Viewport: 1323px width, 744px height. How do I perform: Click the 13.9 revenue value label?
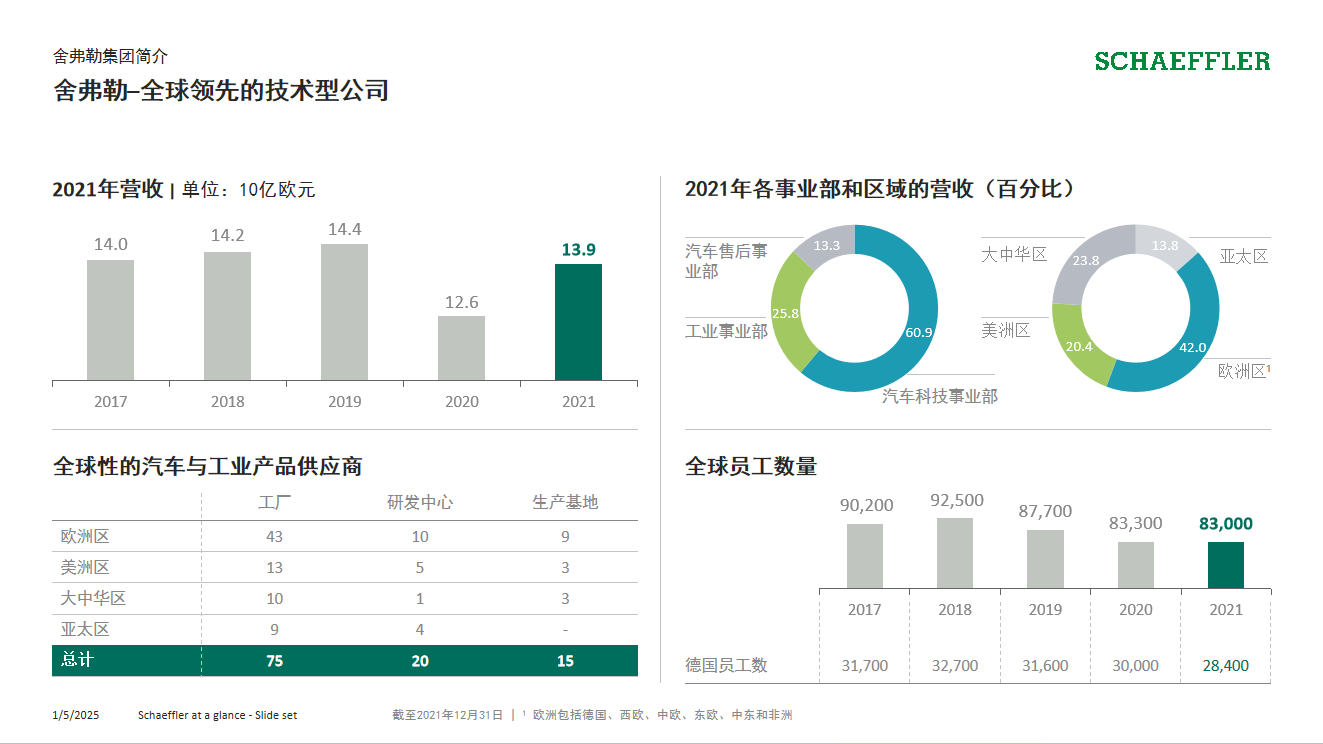[578, 250]
